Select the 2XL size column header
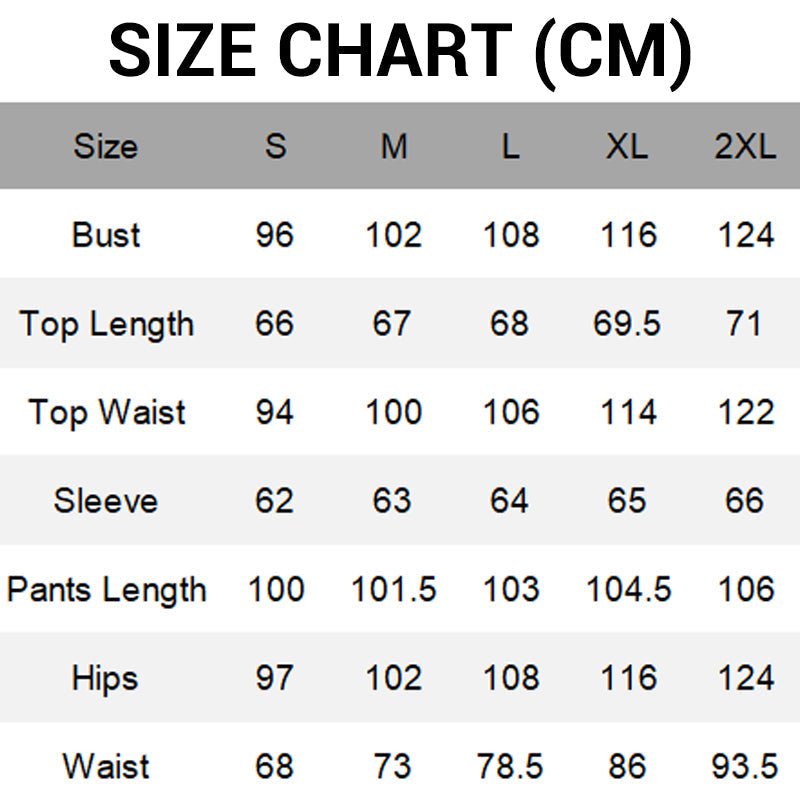Image resolution: width=800 pixels, height=800 pixels. click(x=745, y=146)
